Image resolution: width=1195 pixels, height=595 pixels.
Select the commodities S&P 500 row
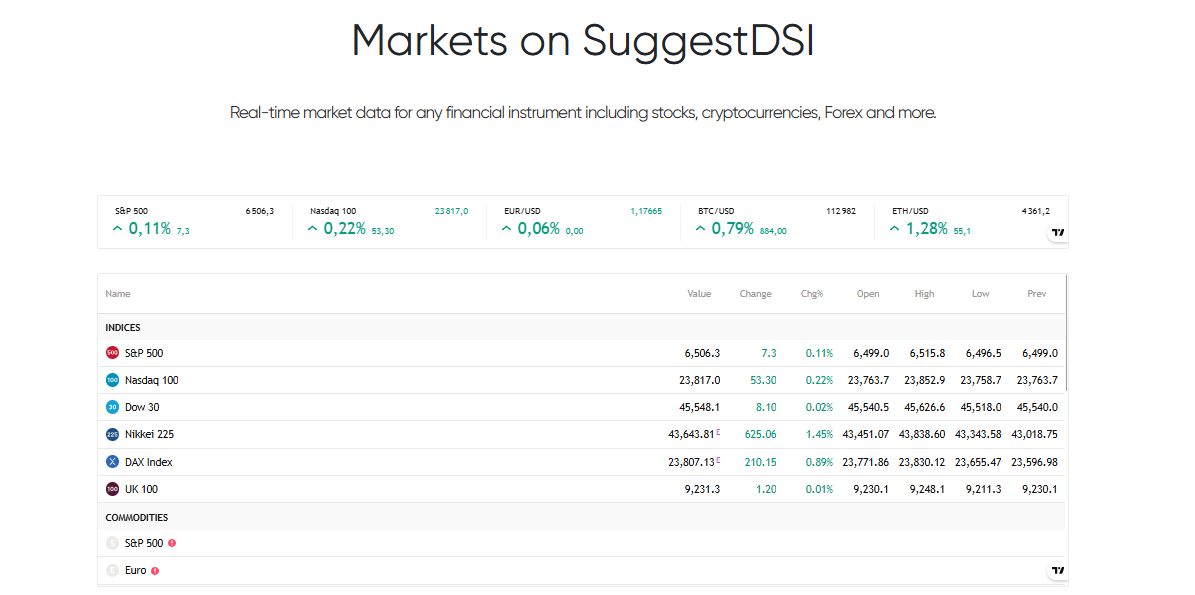tap(581, 543)
